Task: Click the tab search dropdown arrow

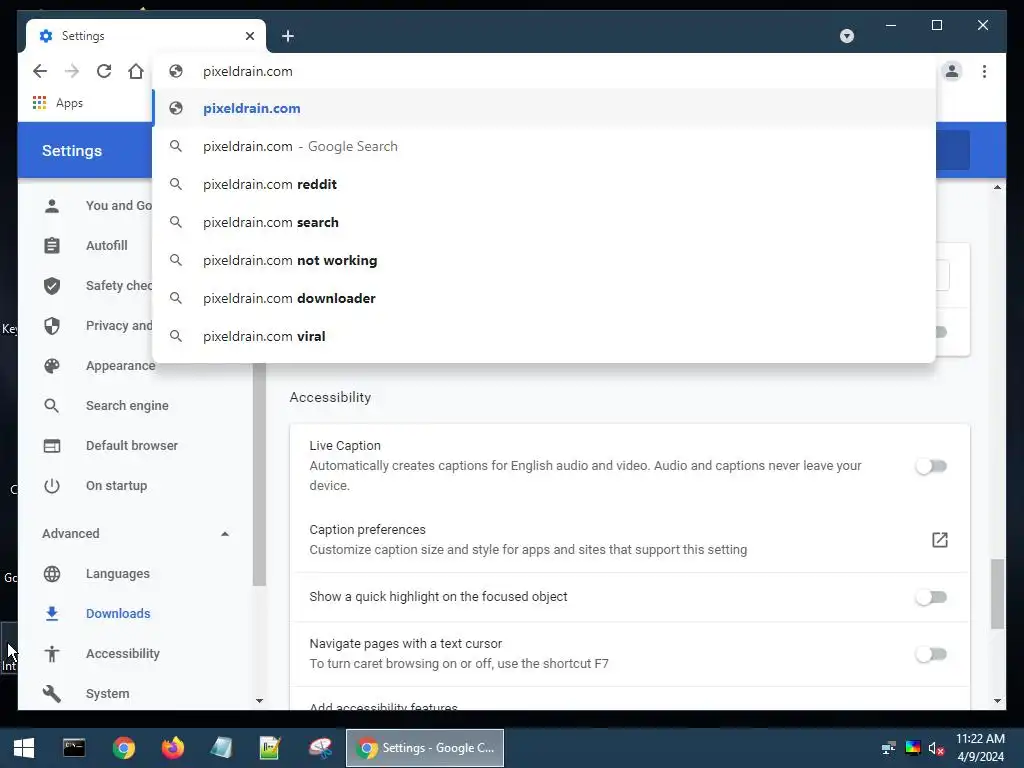Action: pos(846,36)
